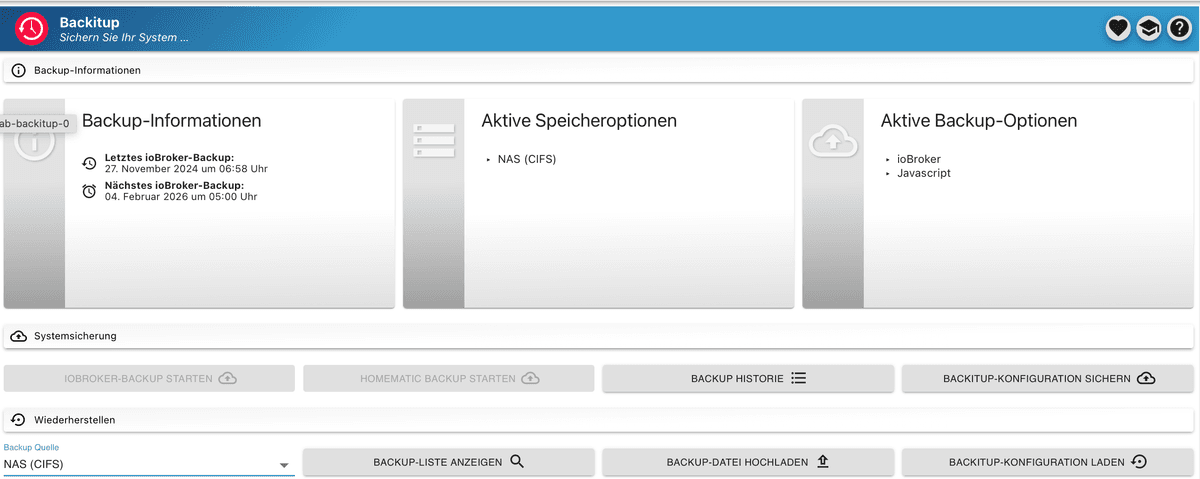Click the date 04. Februar 2026 um 05:00 Uhr

click(181, 197)
